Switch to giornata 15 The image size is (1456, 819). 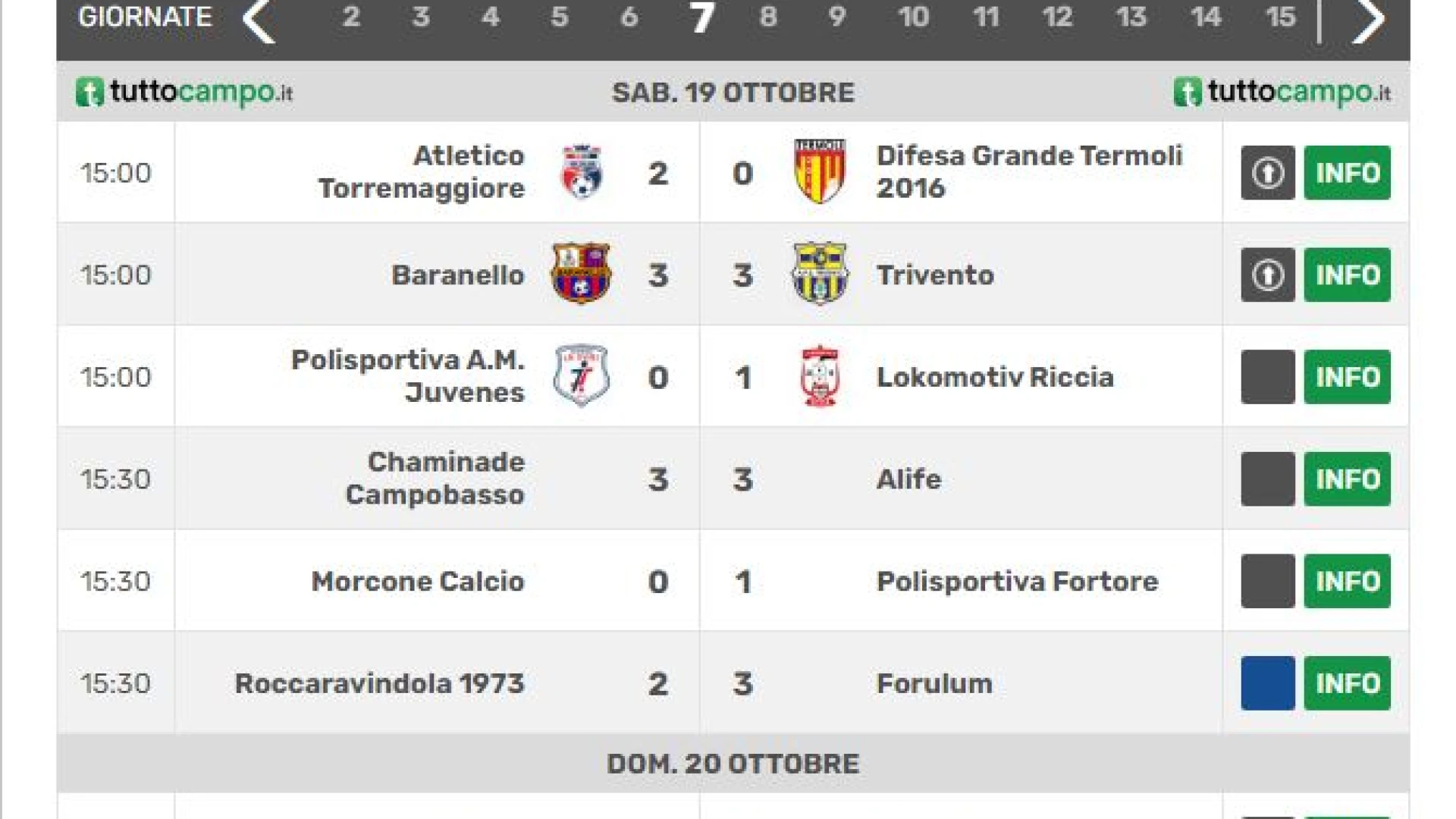tap(1281, 17)
